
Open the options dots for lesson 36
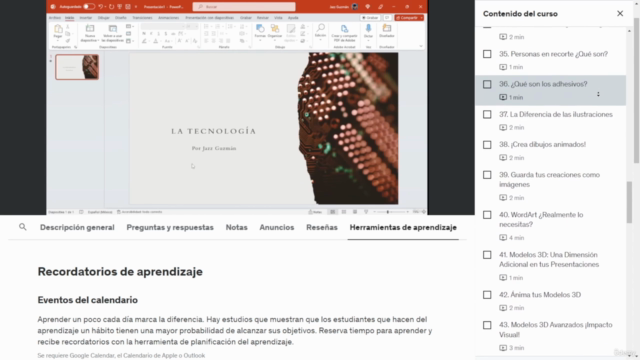point(598,94)
